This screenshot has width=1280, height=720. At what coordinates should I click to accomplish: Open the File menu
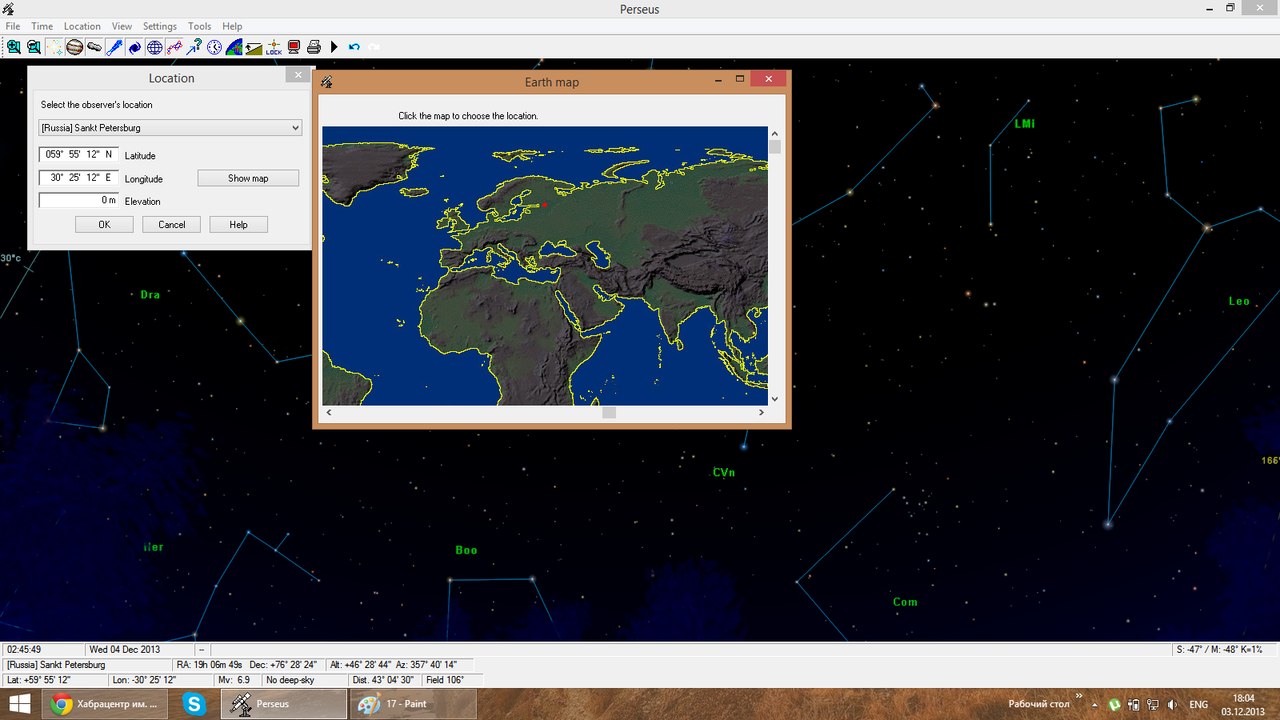[13, 26]
